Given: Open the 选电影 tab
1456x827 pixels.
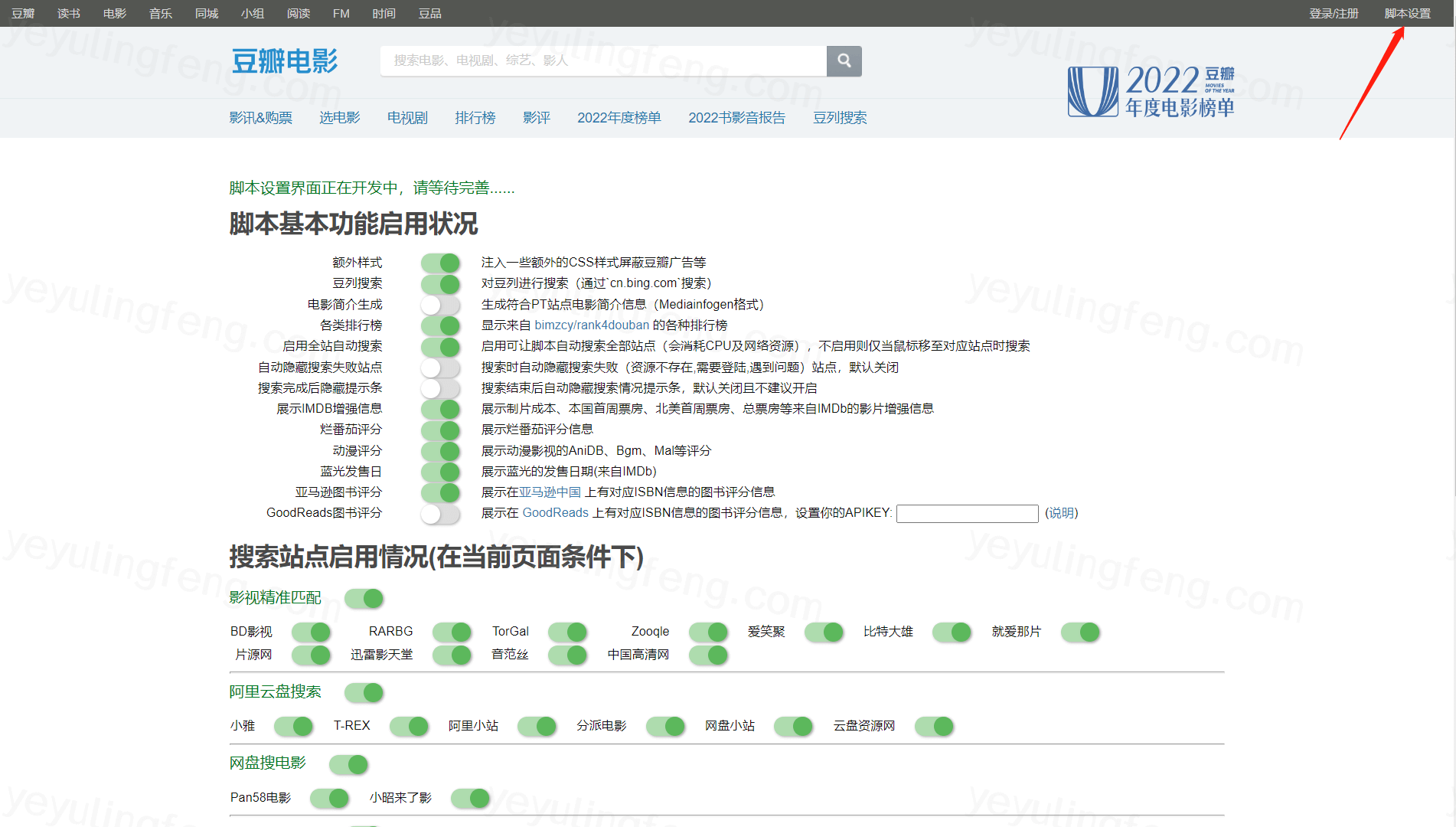Looking at the screenshot, I should coord(339,118).
